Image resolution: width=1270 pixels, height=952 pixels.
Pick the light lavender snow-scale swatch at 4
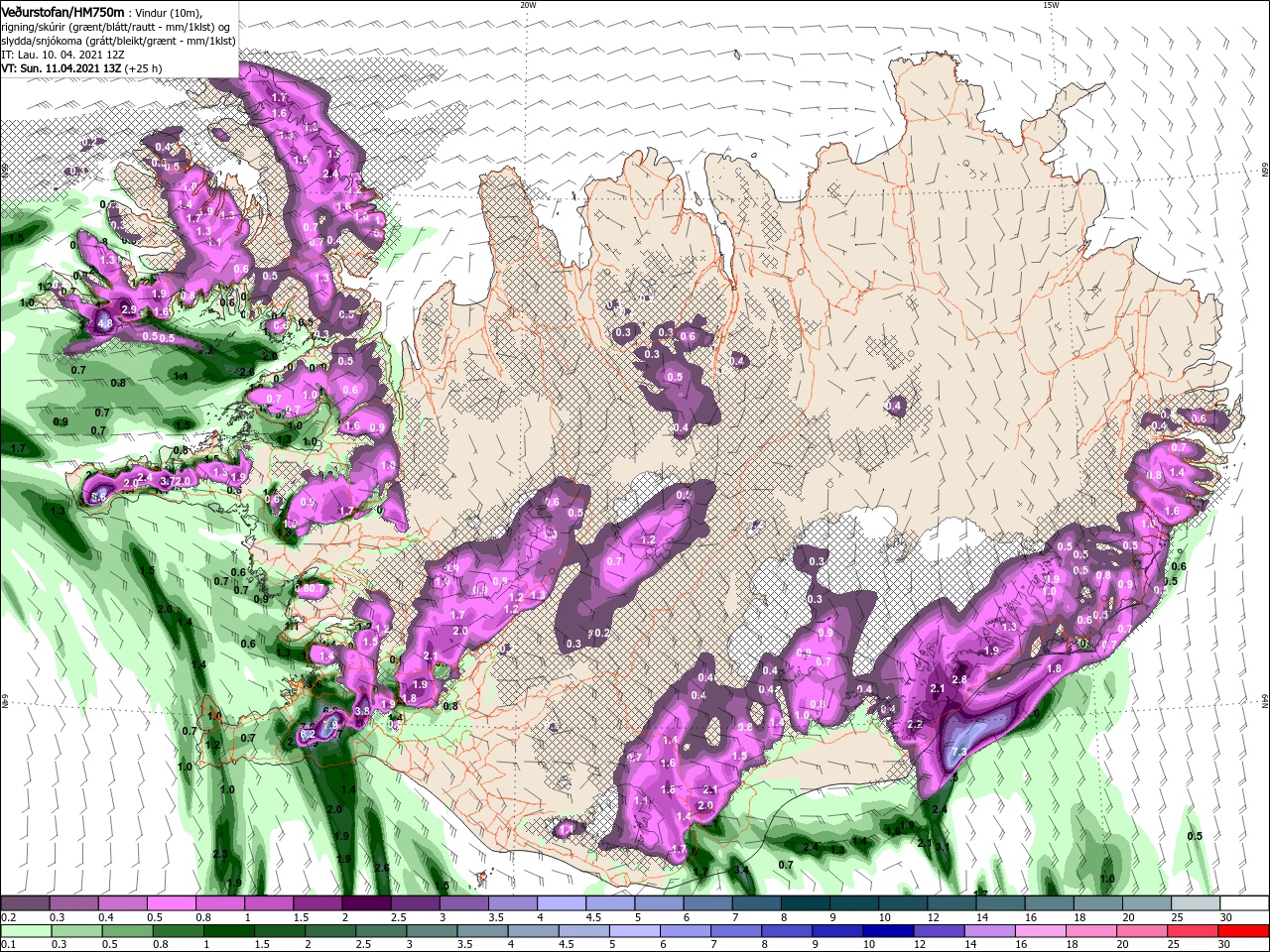562,903
